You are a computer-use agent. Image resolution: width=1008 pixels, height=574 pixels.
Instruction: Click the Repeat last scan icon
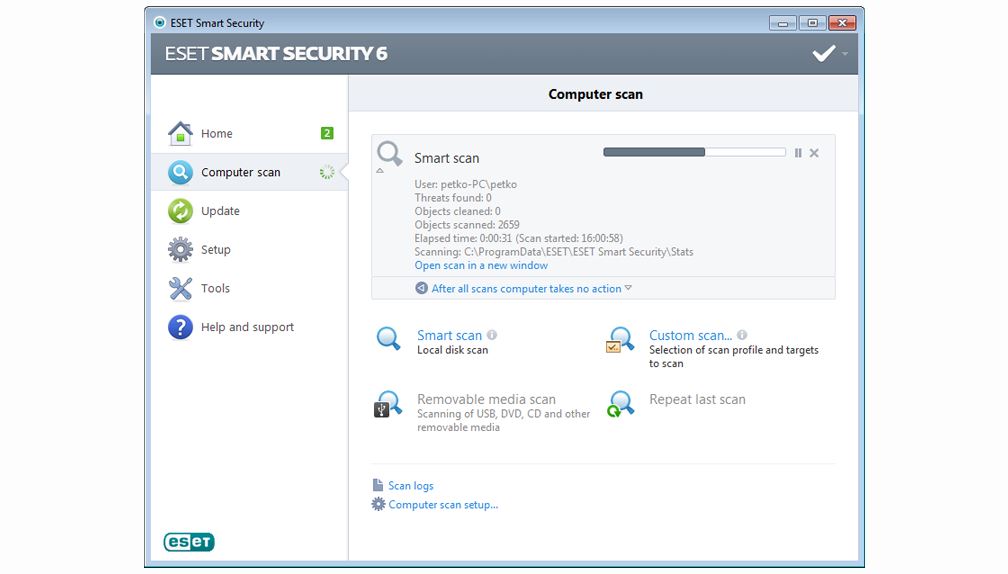tap(620, 404)
